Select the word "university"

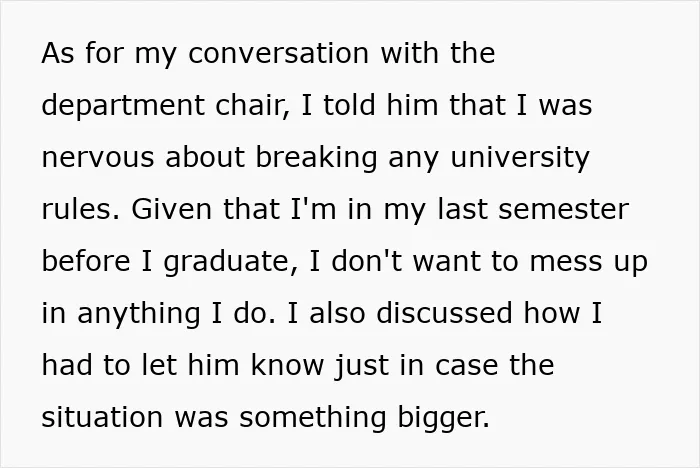(x=520, y=159)
